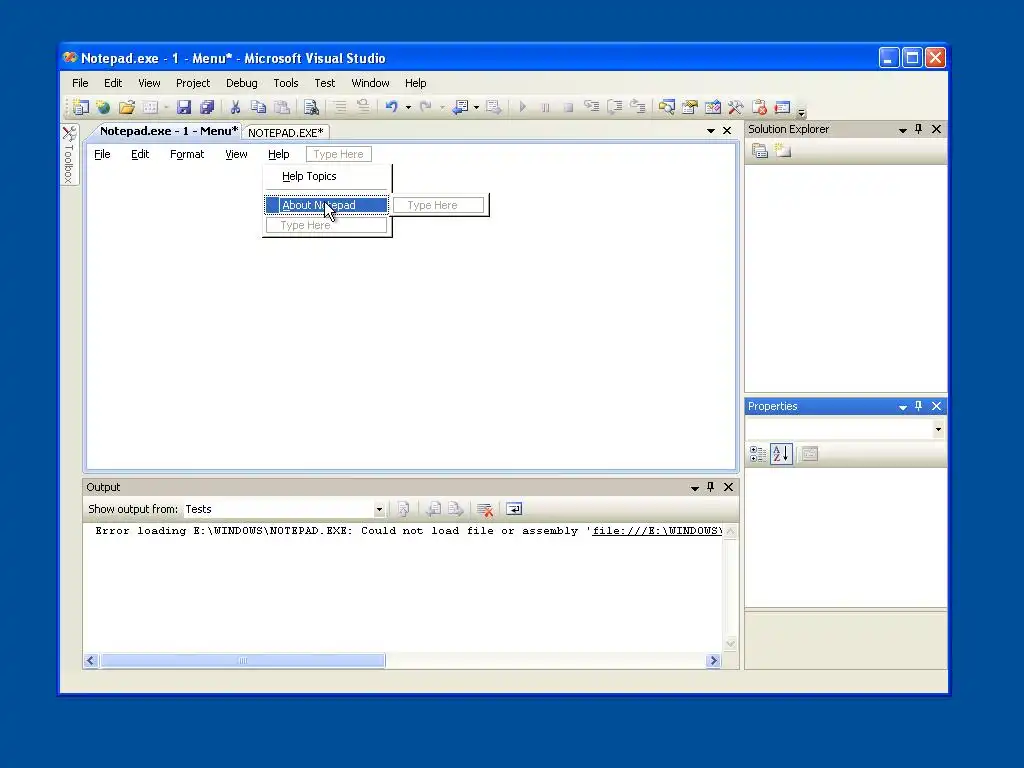Open the Window menu

point(370,83)
